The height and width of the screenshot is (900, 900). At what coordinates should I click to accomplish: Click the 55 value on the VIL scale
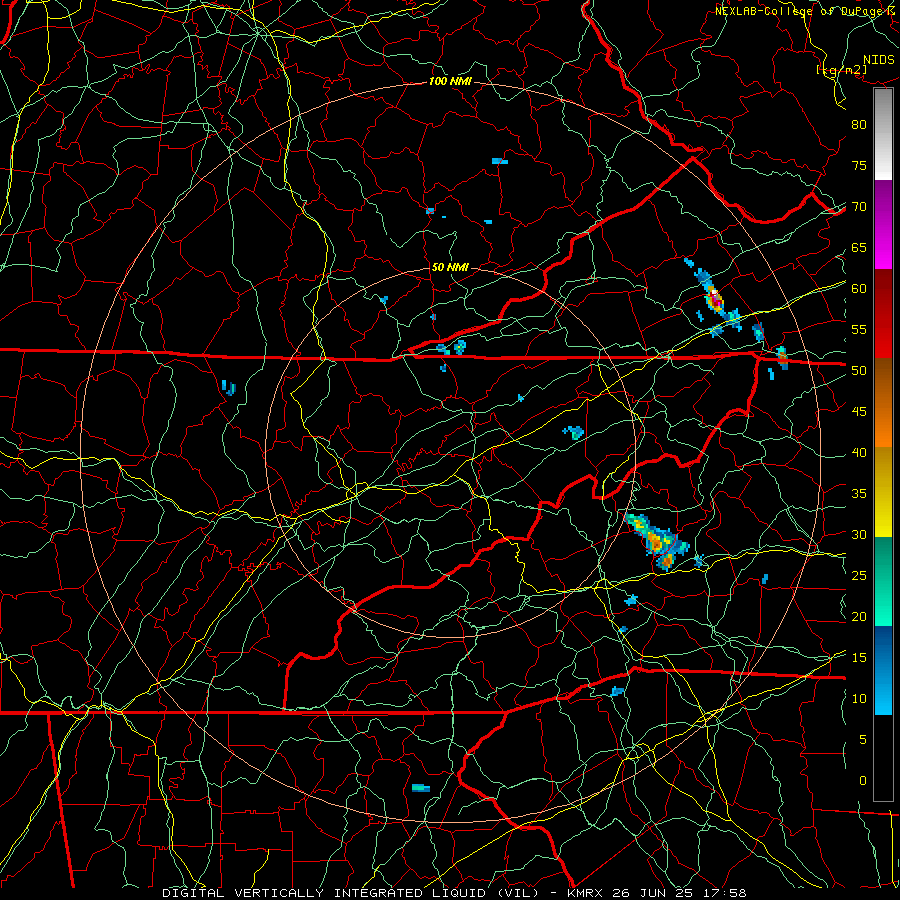pyautogui.click(x=859, y=330)
